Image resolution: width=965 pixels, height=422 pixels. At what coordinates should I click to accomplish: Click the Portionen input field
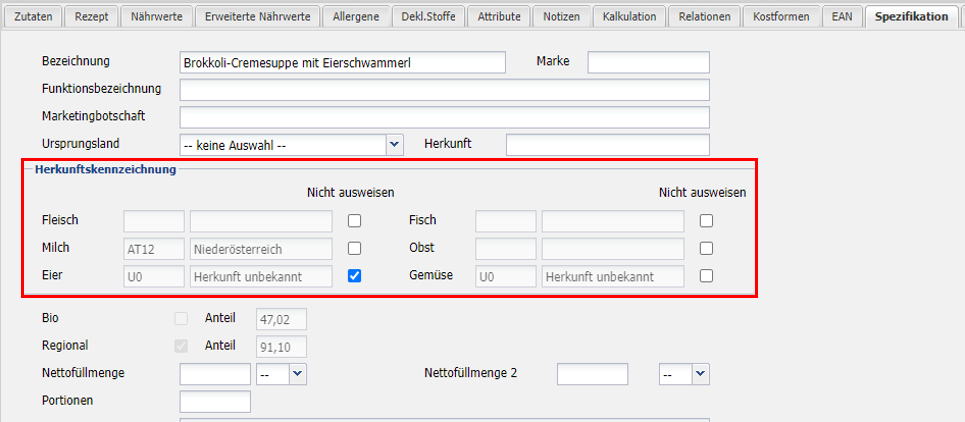coord(215,402)
